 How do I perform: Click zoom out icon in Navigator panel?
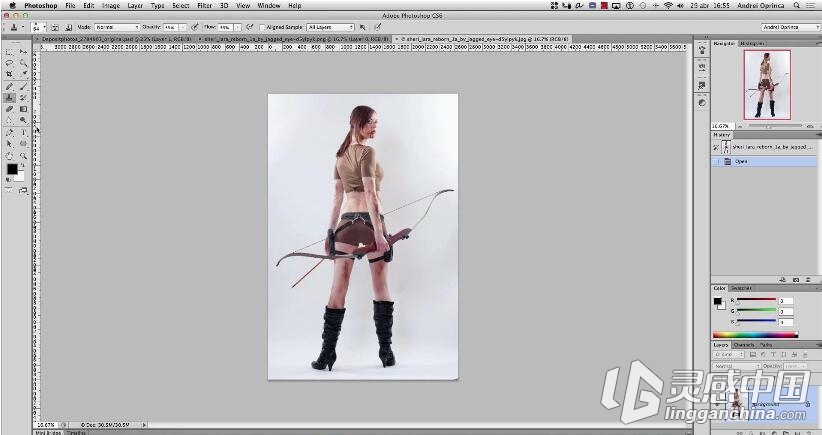(742, 126)
